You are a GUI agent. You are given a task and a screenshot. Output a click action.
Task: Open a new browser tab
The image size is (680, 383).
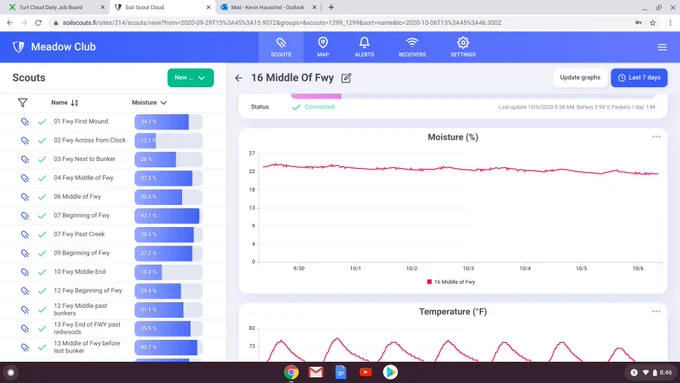click(331, 7)
